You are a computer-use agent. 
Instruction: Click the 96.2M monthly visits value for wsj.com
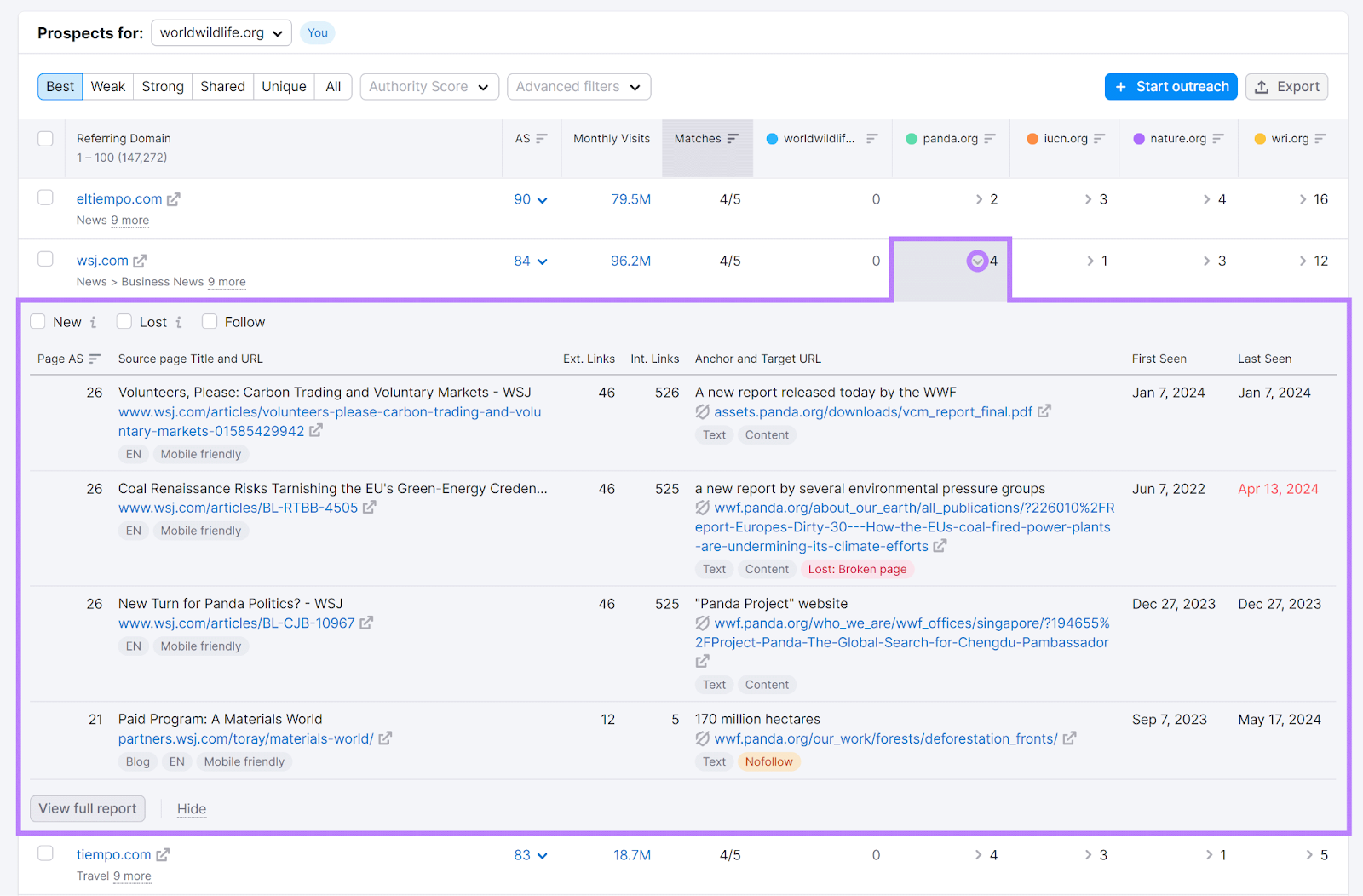pyautogui.click(x=630, y=261)
